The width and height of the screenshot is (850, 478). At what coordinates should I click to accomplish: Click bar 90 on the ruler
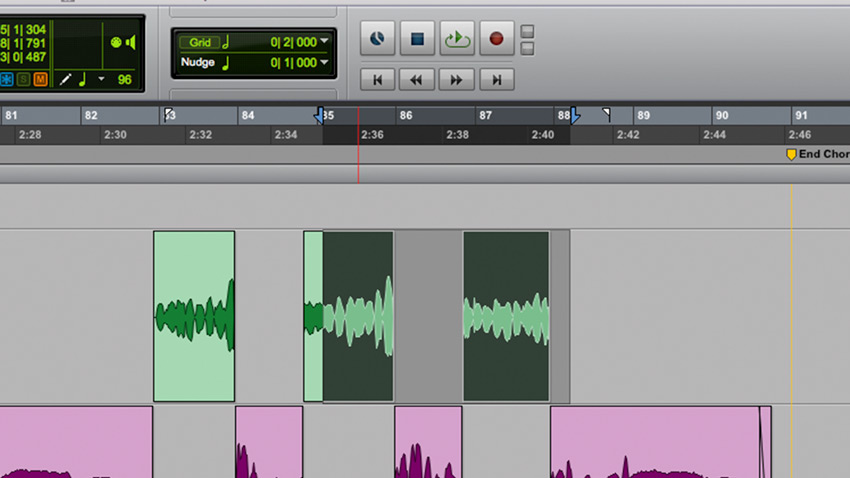[x=722, y=115]
